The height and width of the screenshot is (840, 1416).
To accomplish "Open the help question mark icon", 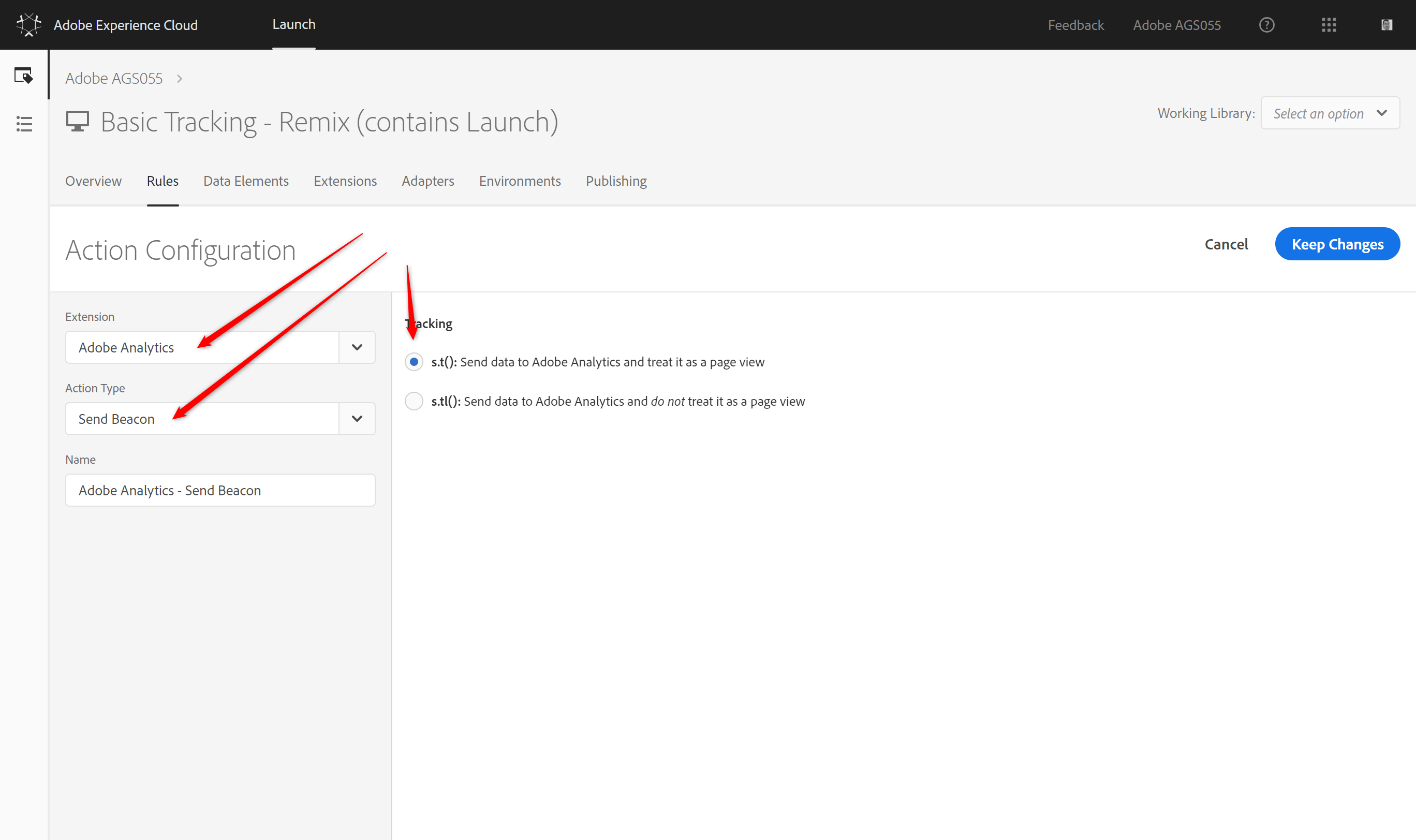I will coord(1266,25).
